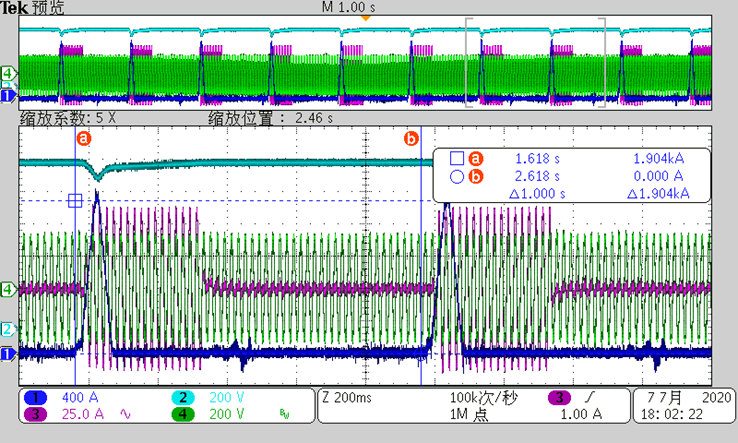Image resolution: width=738 pixels, height=443 pixels.
Task: Click channel 1 blue badge in bottom bar
Action: [x=33, y=398]
